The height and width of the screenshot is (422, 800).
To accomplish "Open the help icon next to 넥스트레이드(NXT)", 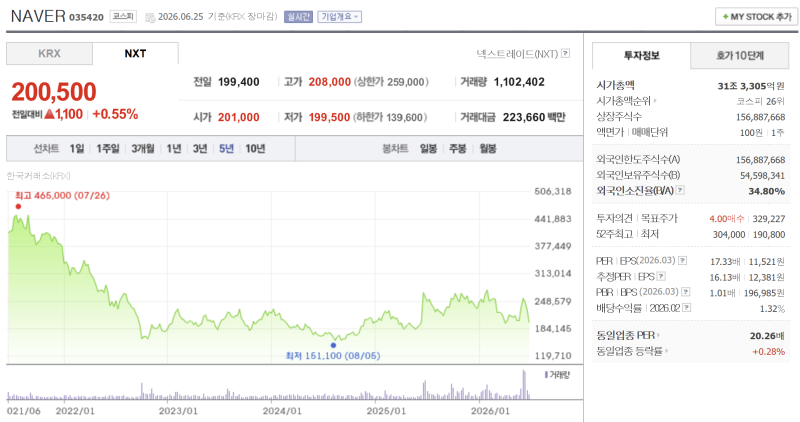I will point(565,54).
